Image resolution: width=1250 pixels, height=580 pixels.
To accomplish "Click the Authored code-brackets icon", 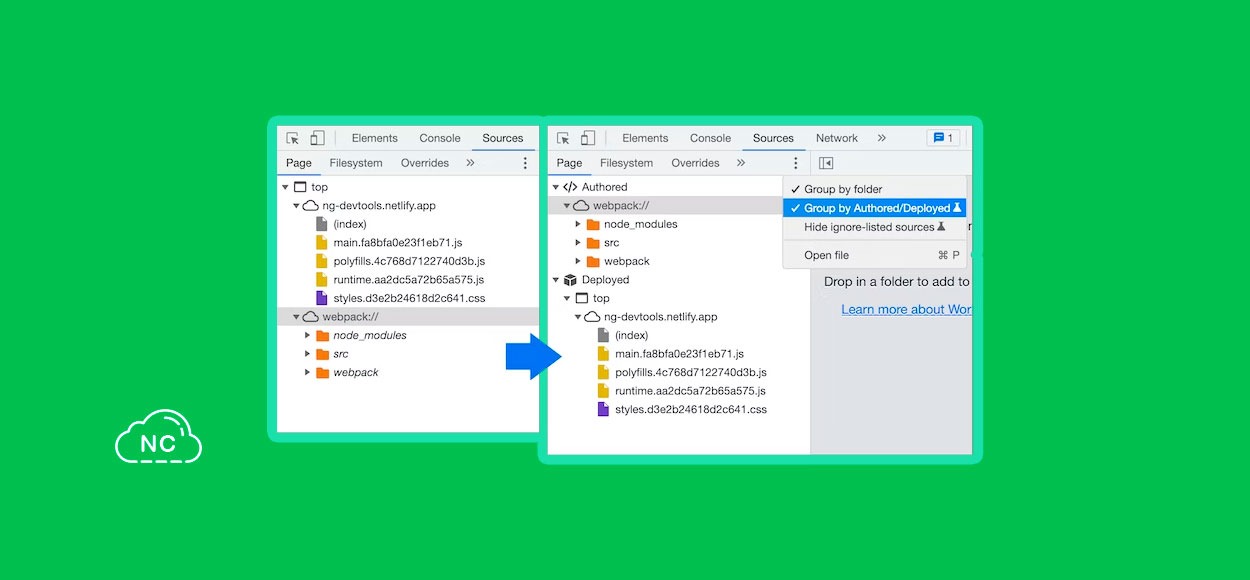I will pyautogui.click(x=570, y=187).
